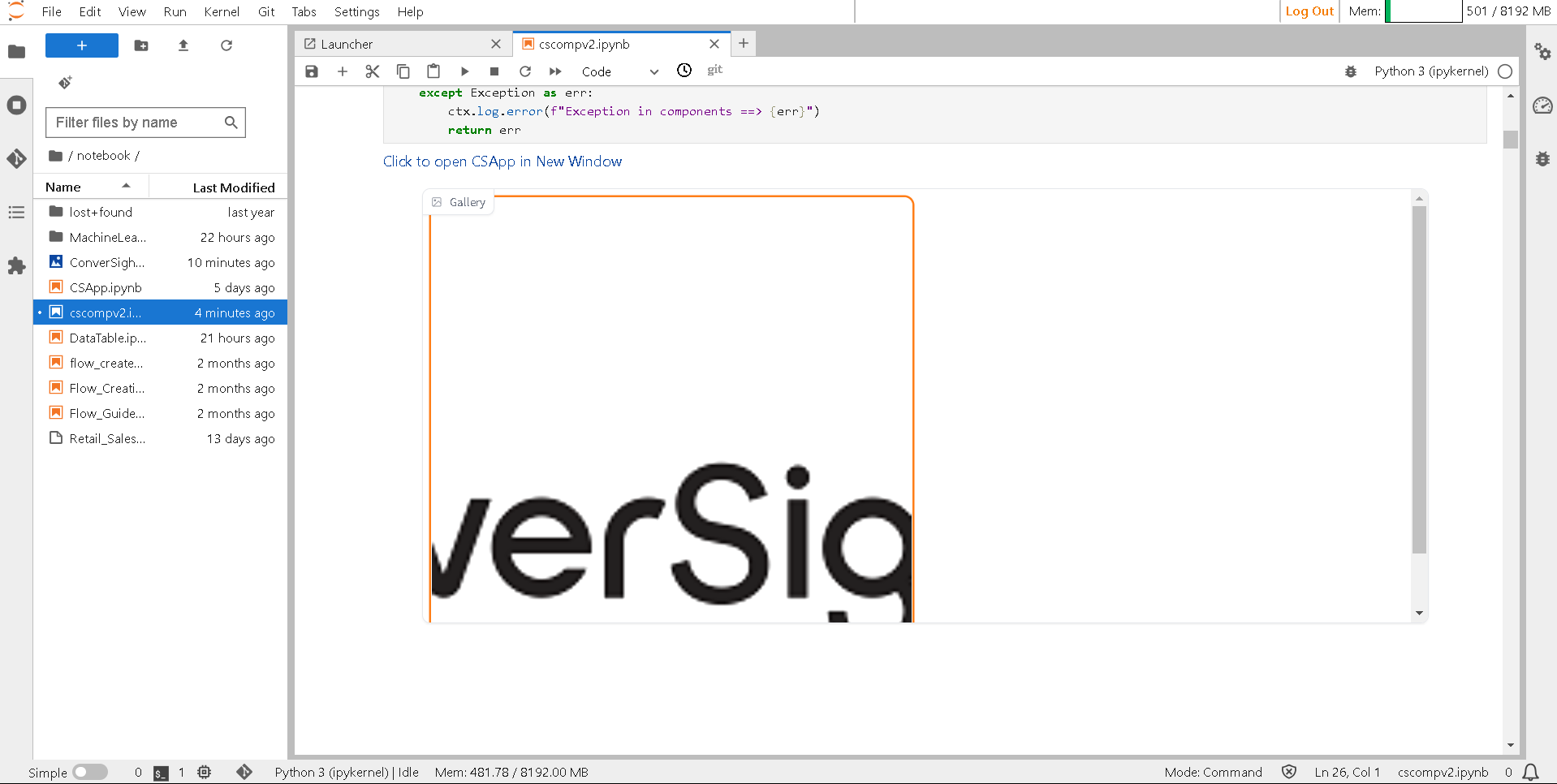Switch to the Launcher tab

click(347, 44)
